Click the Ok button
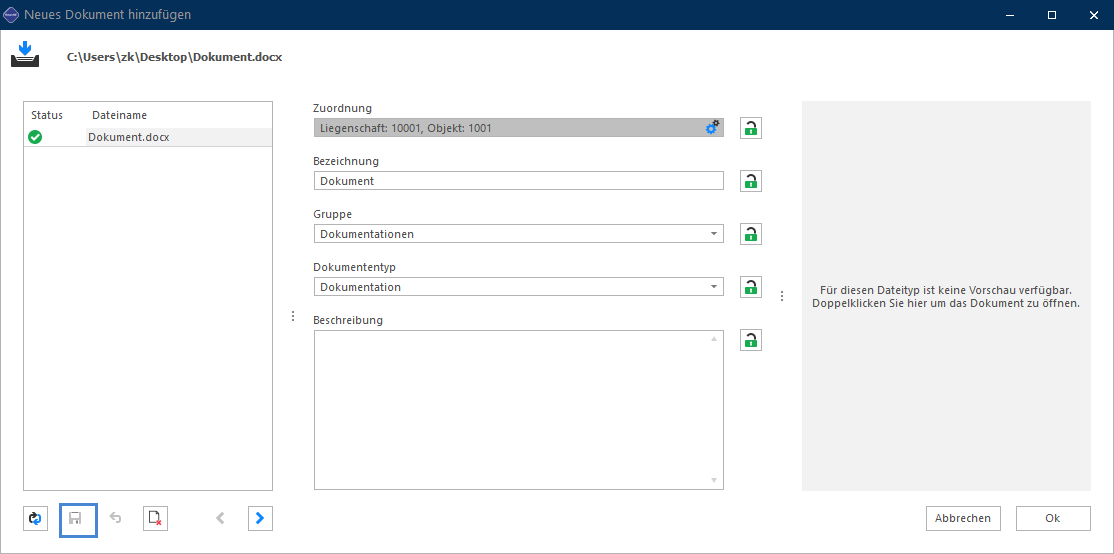This screenshot has height=554, width=1114. tap(1053, 518)
